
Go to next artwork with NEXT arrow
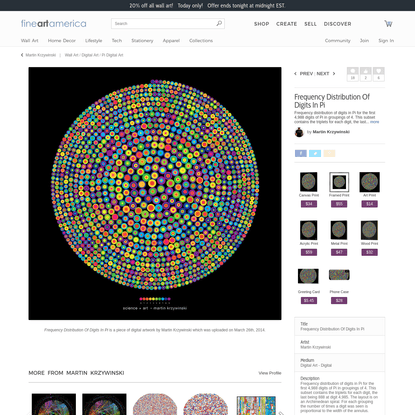point(334,74)
